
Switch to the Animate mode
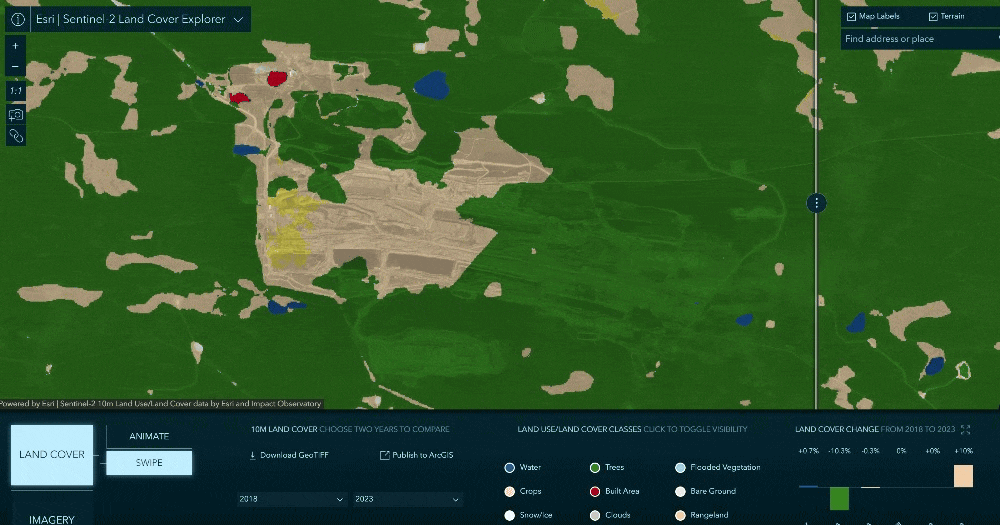(149, 436)
